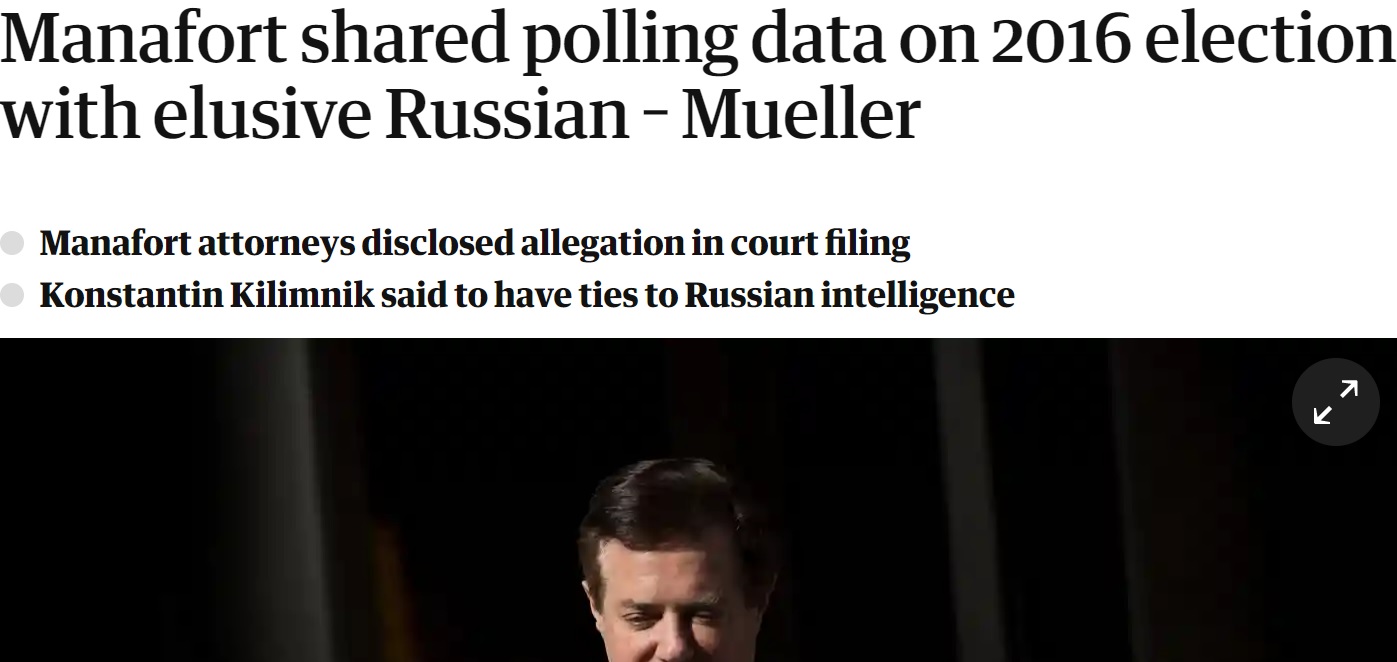The height and width of the screenshot is (662, 1397).
Task: Click the words 'elusive Russian' in headline
Action: (x=390, y=113)
